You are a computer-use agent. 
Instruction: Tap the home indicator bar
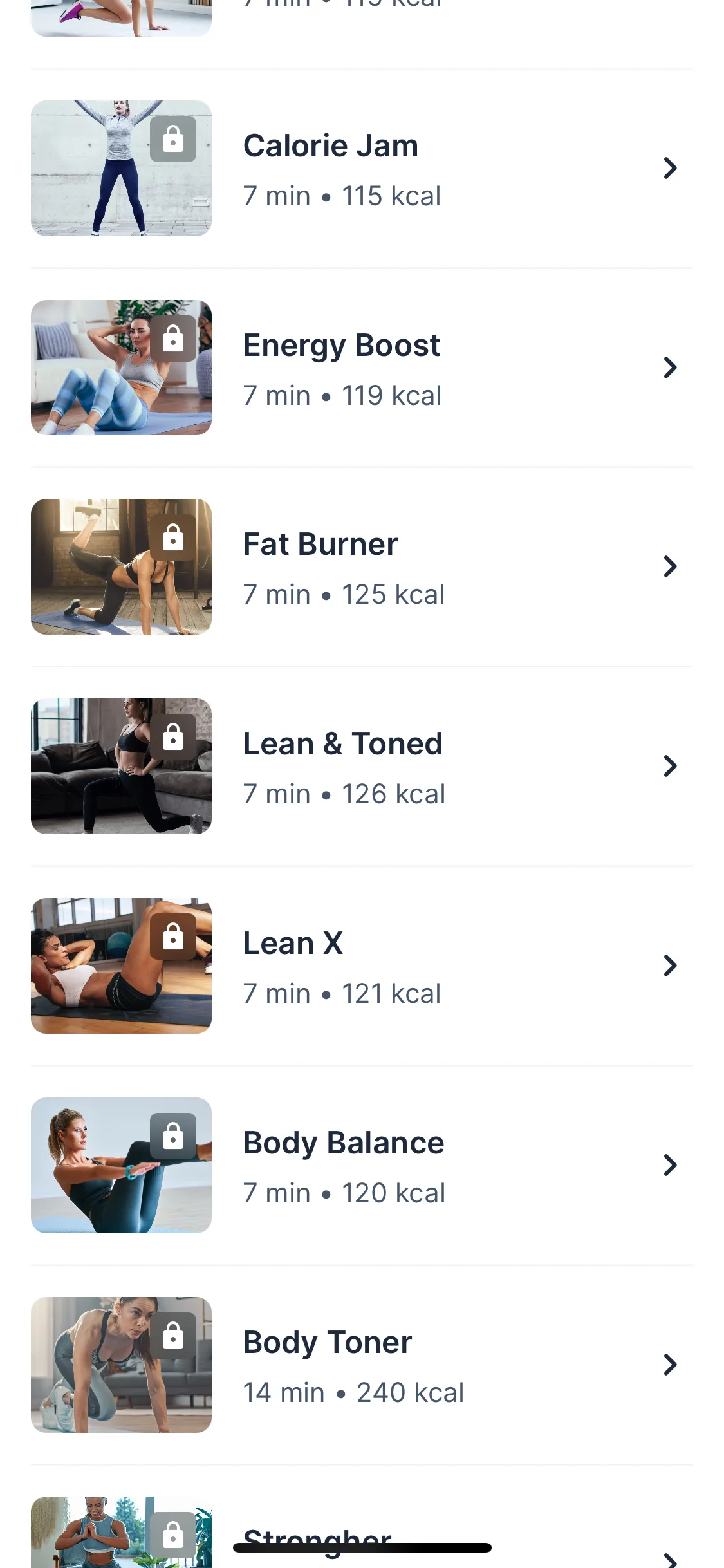(x=362, y=1548)
